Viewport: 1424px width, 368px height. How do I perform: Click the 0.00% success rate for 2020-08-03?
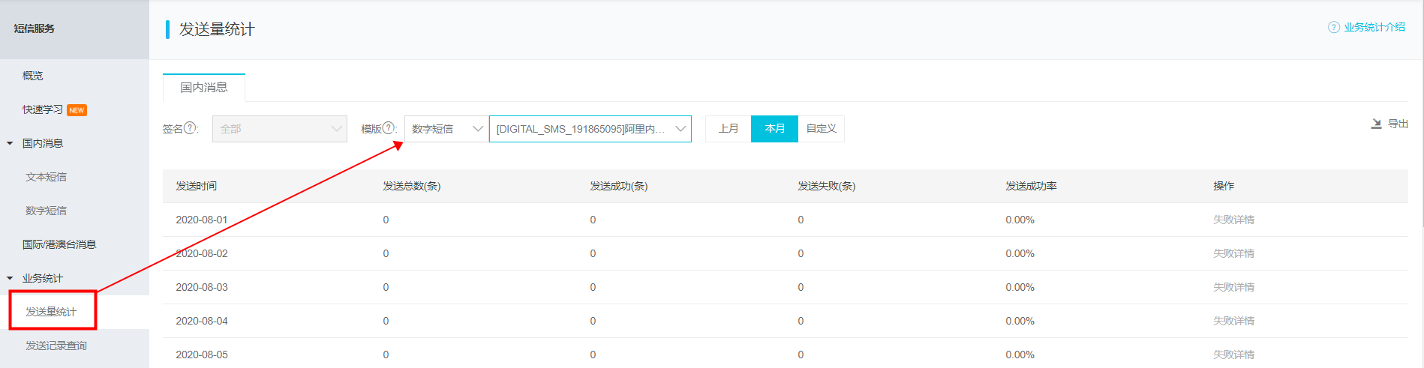click(x=1020, y=287)
